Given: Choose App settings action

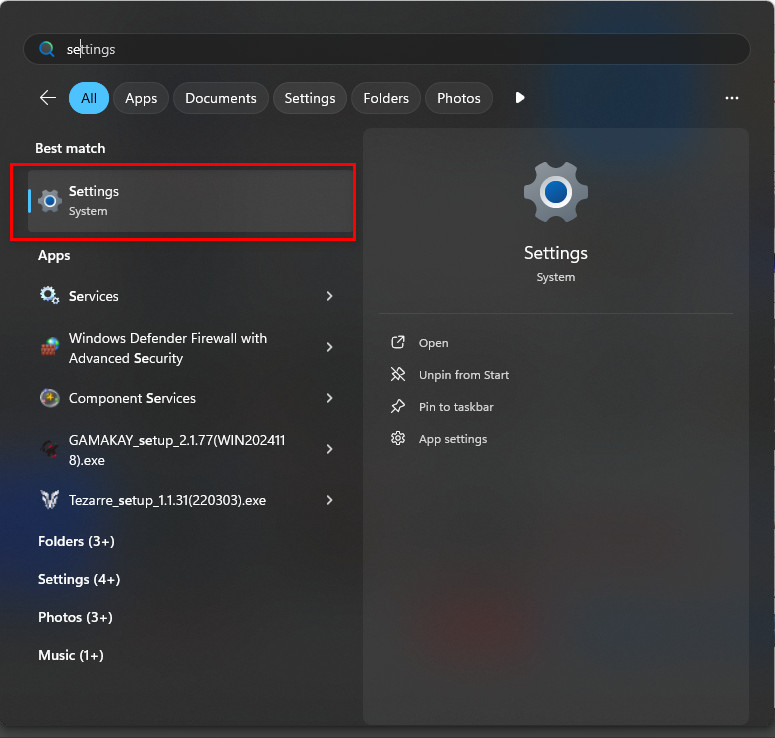Looking at the screenshot, I should tap(453, 439).
